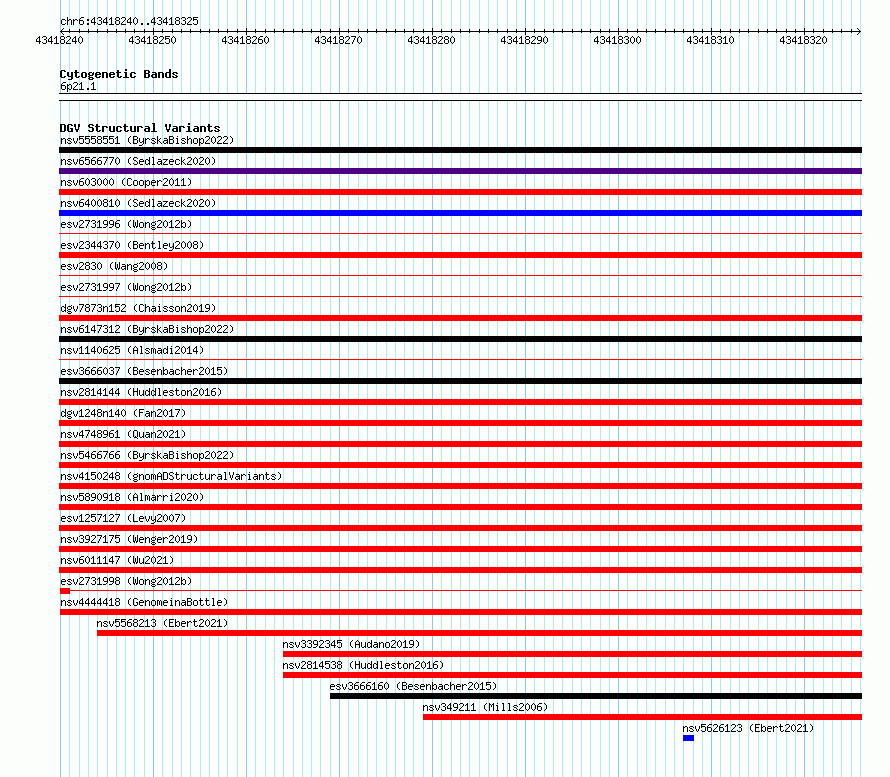
Task: Click ruler position 43418250
Action: tap(152, 40)
